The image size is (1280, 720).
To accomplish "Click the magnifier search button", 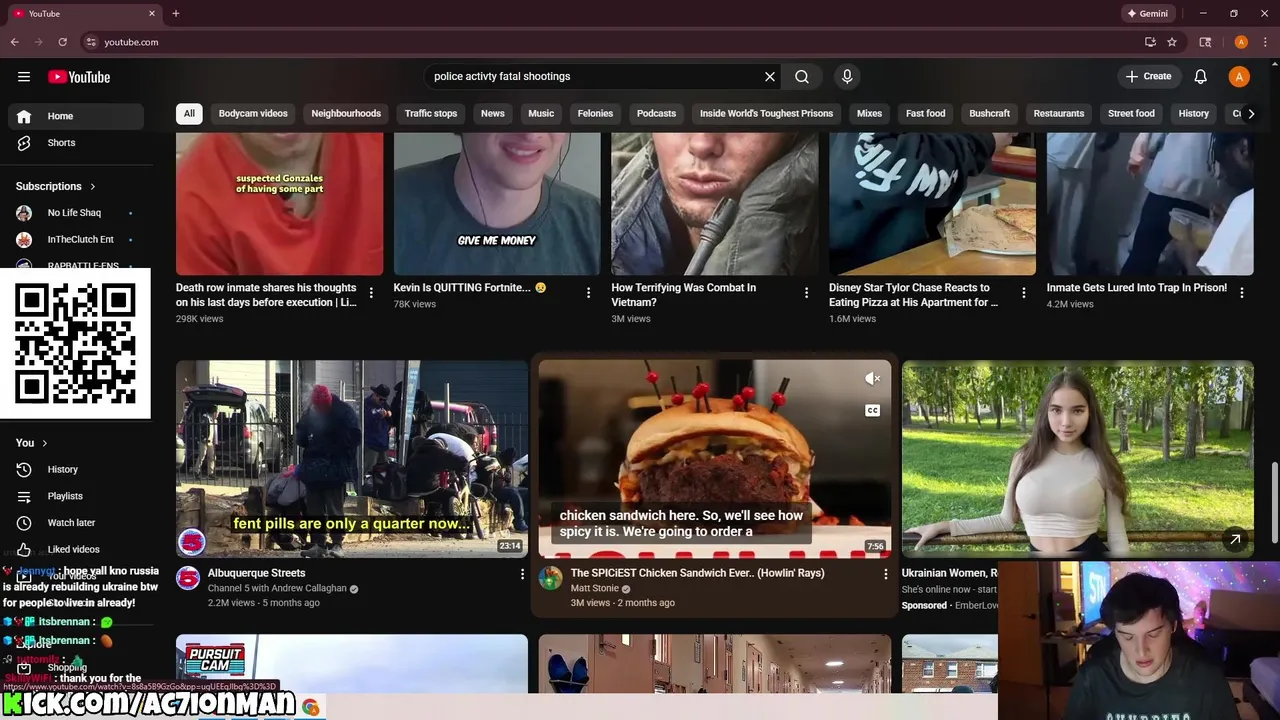I will point(802,77).
